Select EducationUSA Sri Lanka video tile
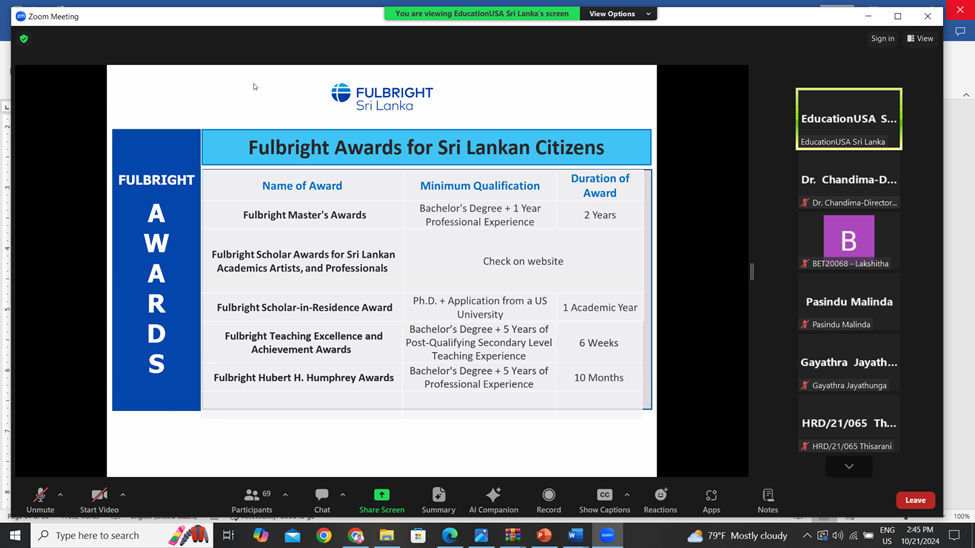The image size is (975, 548). click(x=849, y=119)
